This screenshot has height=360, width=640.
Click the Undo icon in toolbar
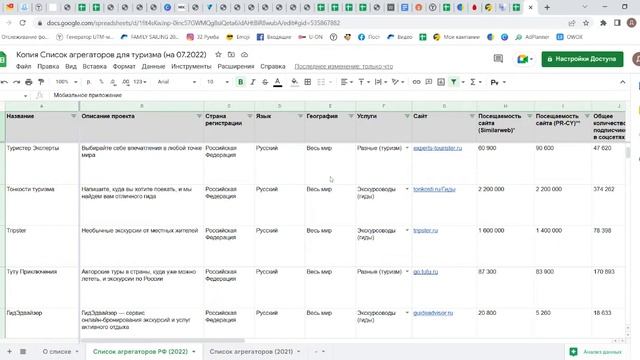pos(4,82)
